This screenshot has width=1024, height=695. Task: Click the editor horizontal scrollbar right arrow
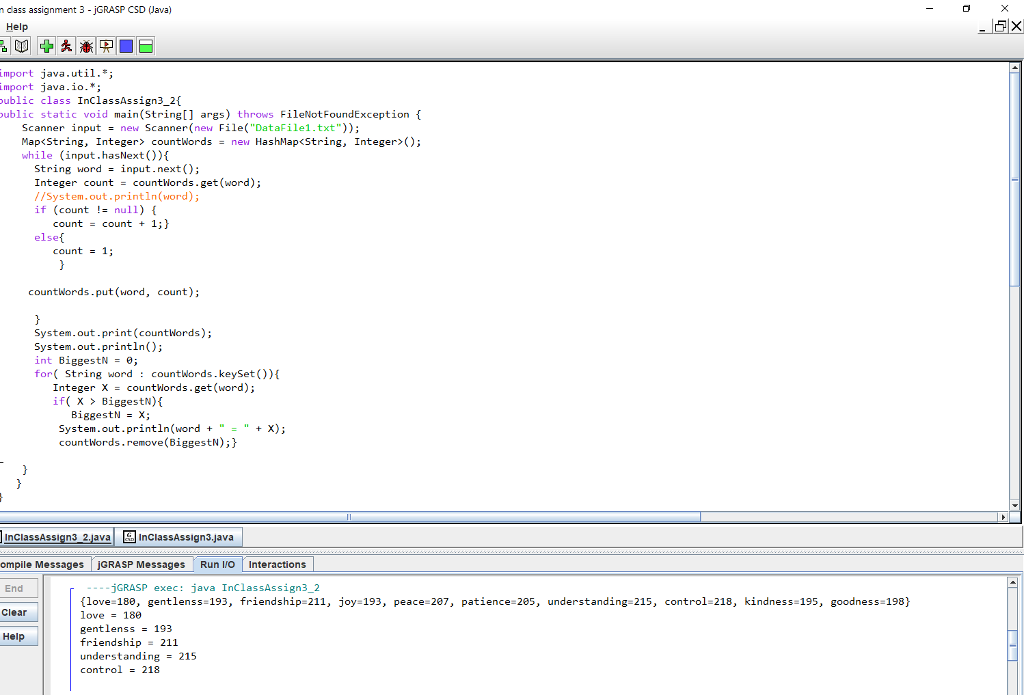[1003, 517]
